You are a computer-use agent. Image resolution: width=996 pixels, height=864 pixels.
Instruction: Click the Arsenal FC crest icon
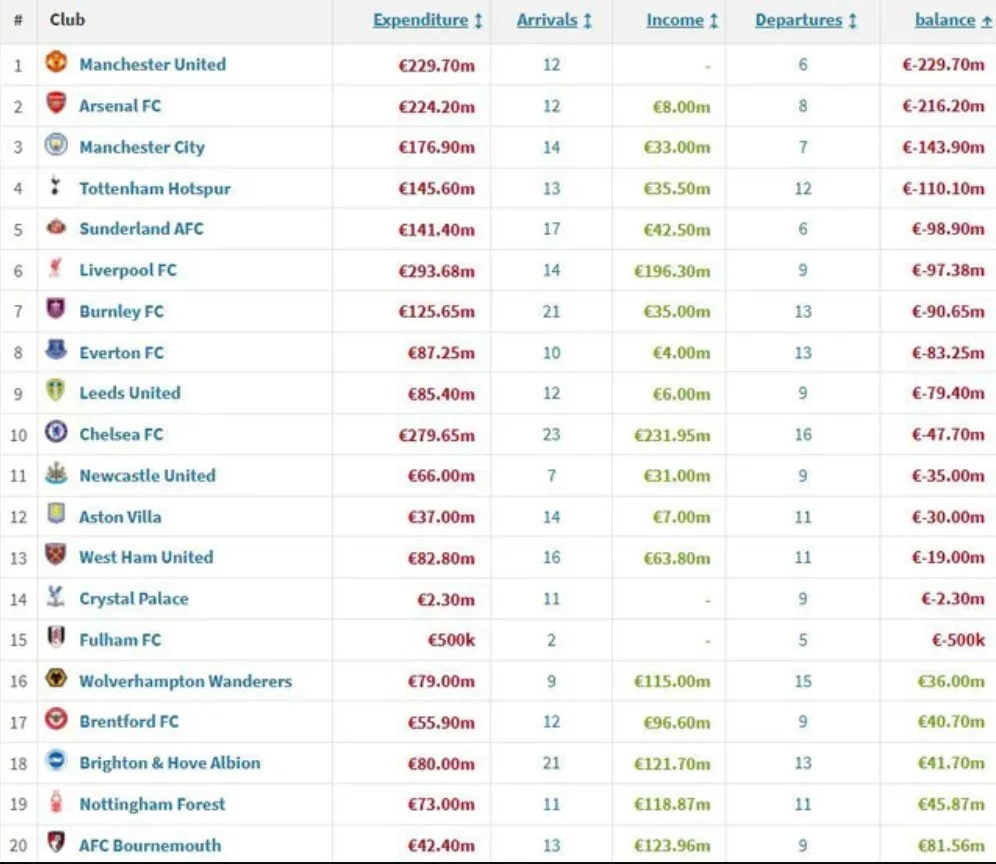pos(56,104)
